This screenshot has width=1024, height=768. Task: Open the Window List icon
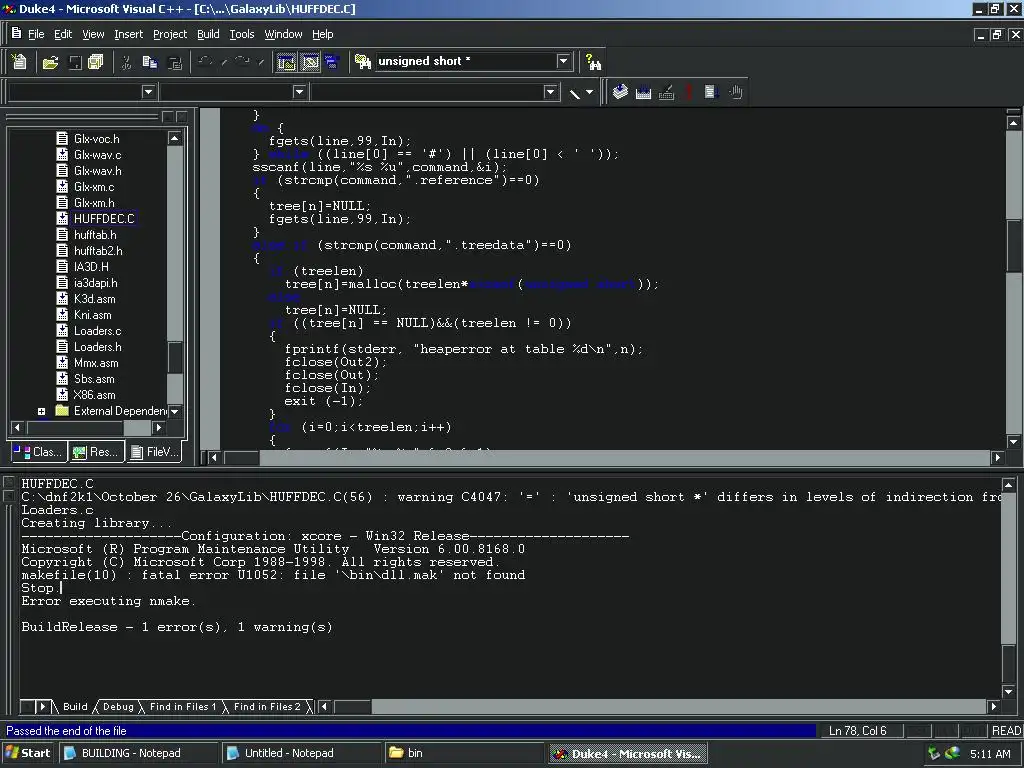pyautogui.click(x=332, y=62)
